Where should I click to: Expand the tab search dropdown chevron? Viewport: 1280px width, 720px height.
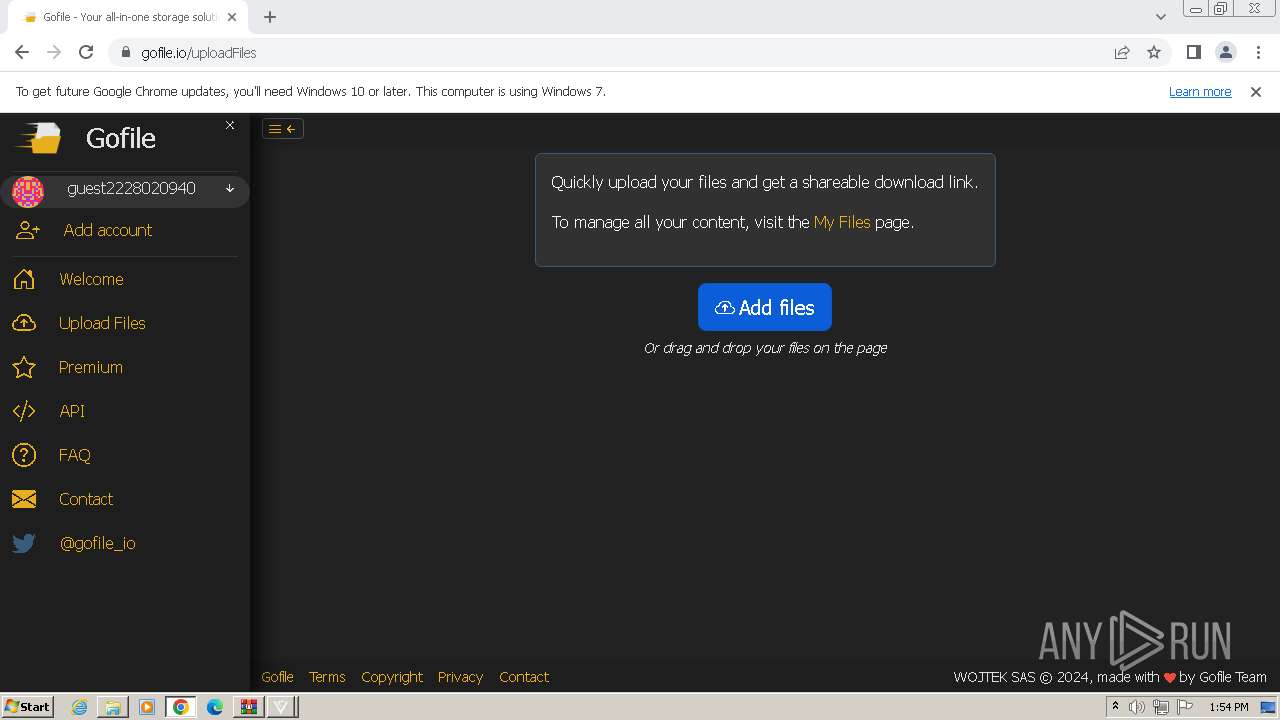coord(1160,17)
